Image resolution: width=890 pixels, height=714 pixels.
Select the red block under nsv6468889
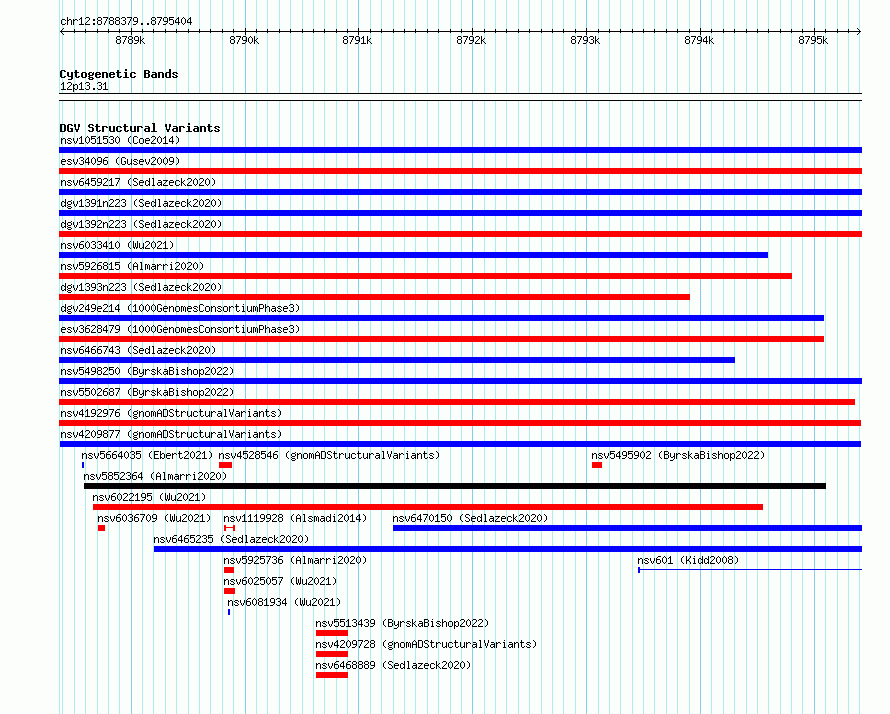click(332, 675)
